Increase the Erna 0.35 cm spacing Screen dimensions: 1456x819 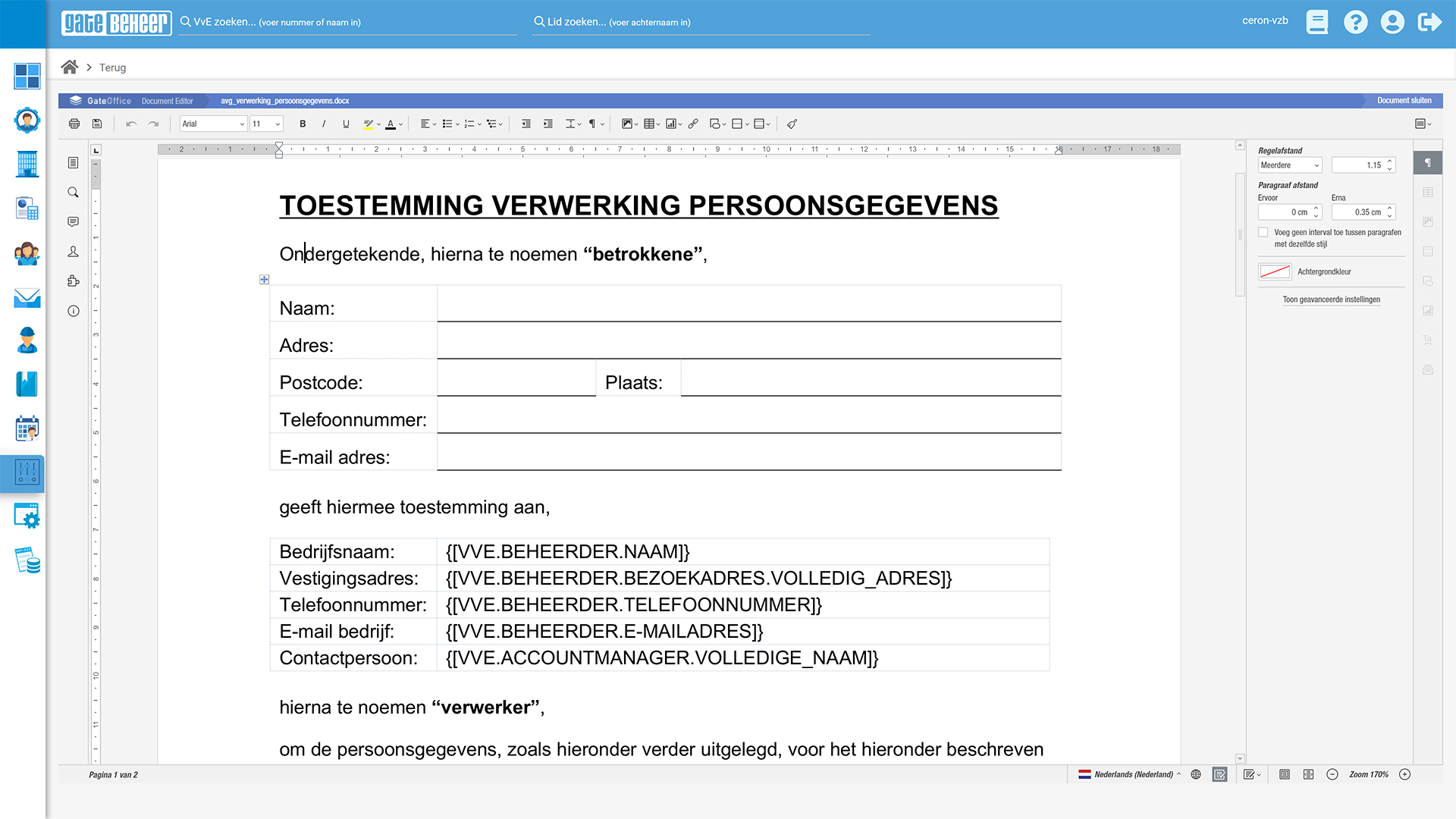coord(1390,209)
